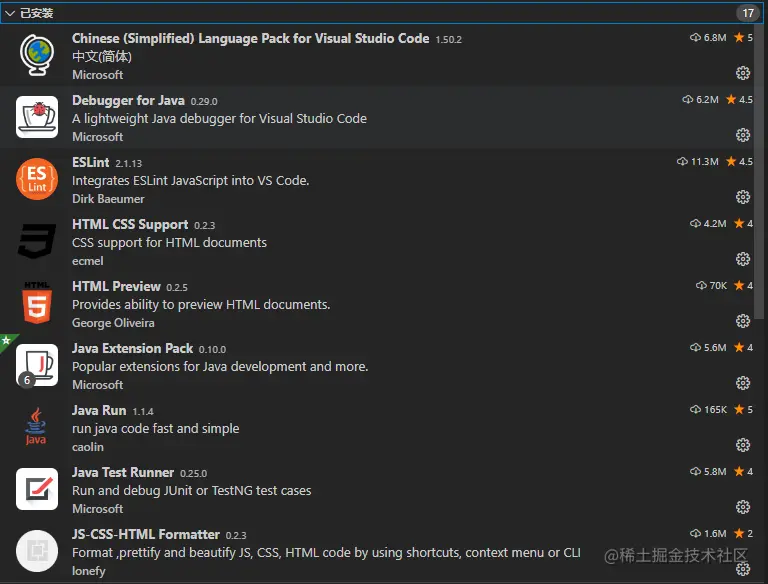Select Chinese (Simplified) Language Pack title
The height and width of the screenshot is (584, 768).
tap(250, 38)
